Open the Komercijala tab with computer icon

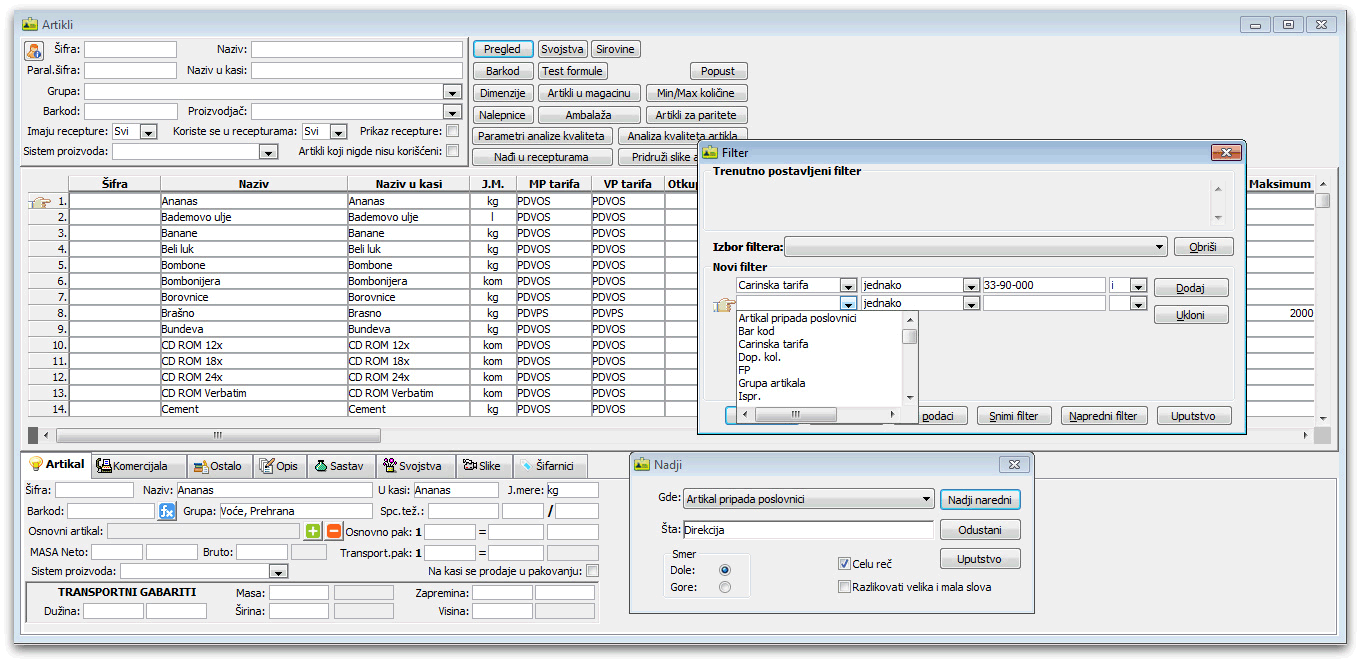click(x=139, y=466)
